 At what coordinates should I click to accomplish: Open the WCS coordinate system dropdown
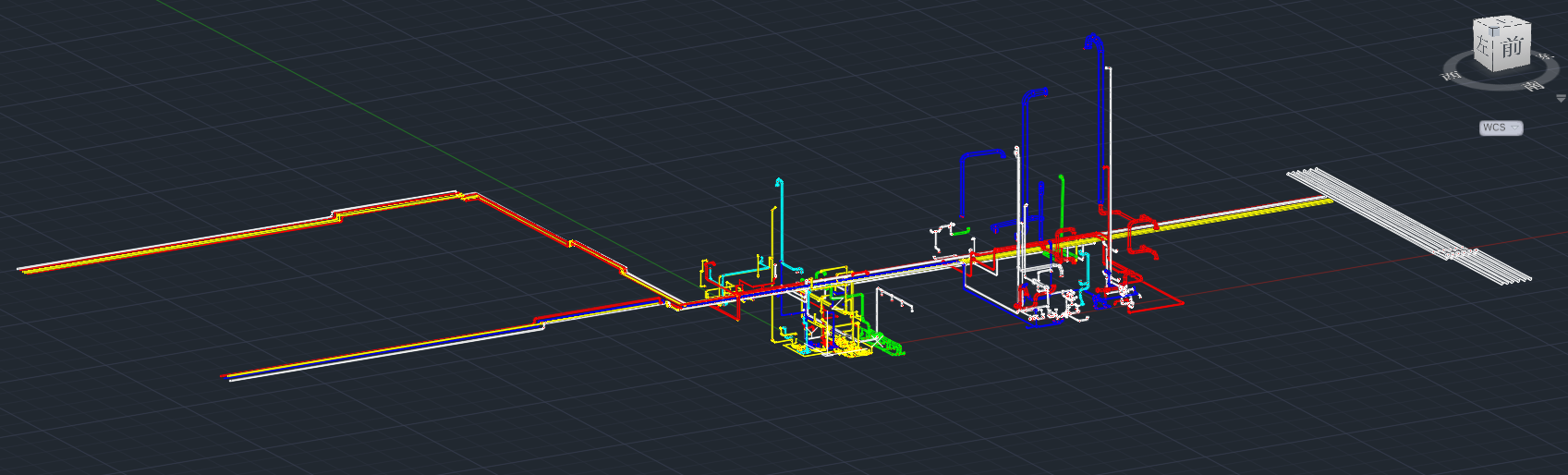[x=1501, y=128]
